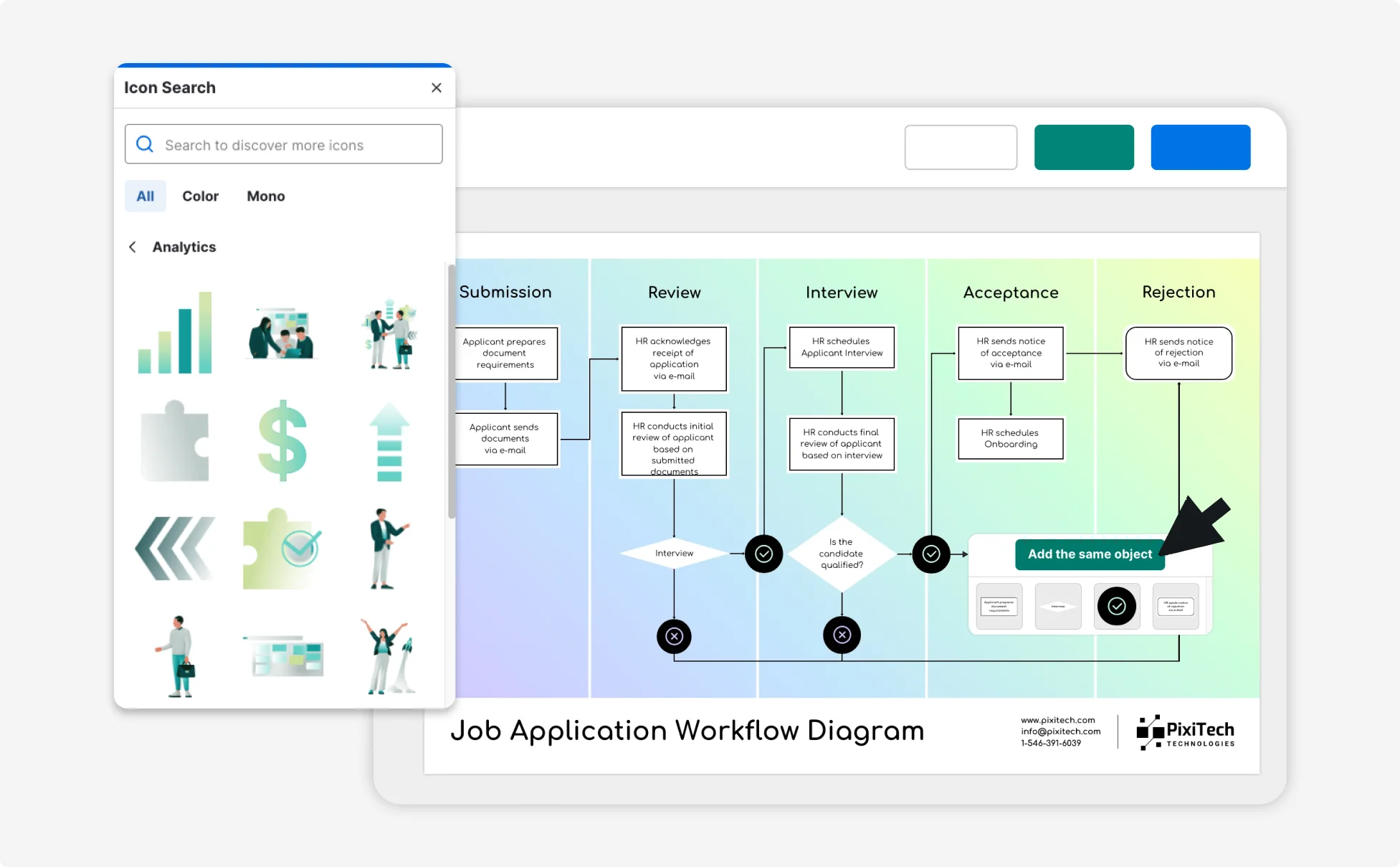Toggle the All icon filter tab
This screenshot has height=867, width=1400.
click(x=145, y=196)
